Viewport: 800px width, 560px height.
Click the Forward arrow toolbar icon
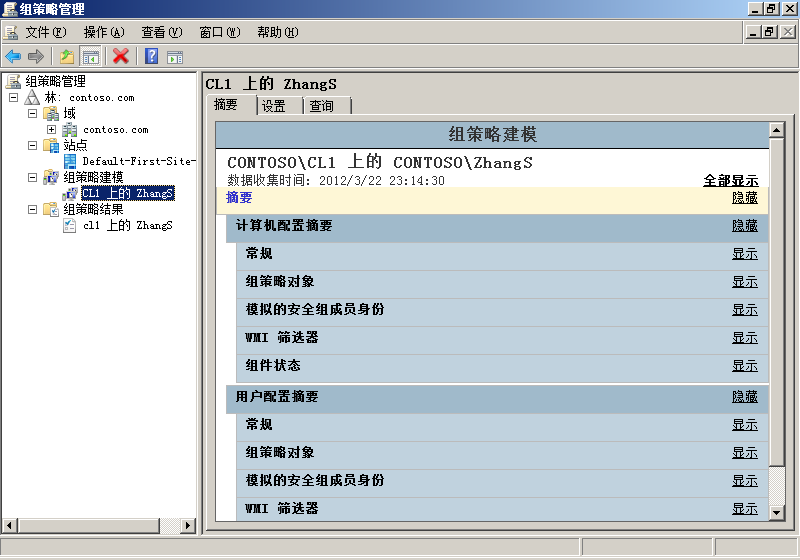click(36, 56)
